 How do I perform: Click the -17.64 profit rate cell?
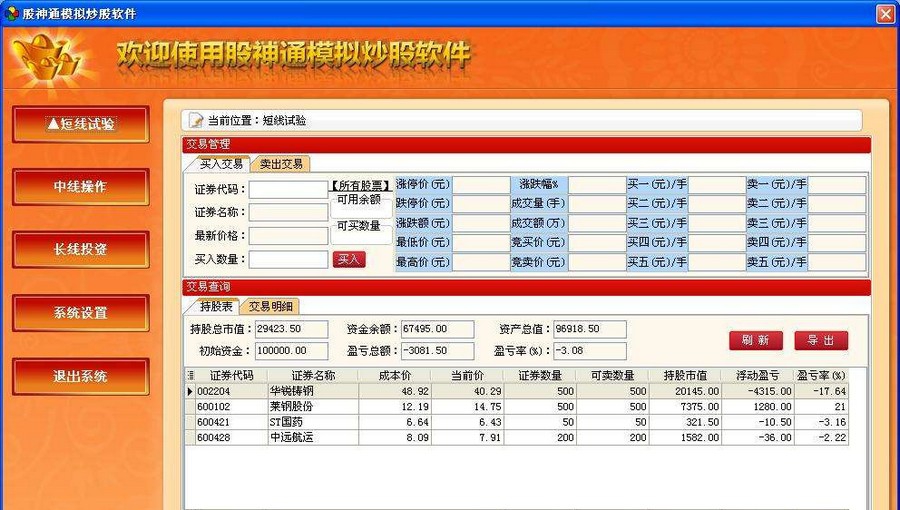click(821, 391)
